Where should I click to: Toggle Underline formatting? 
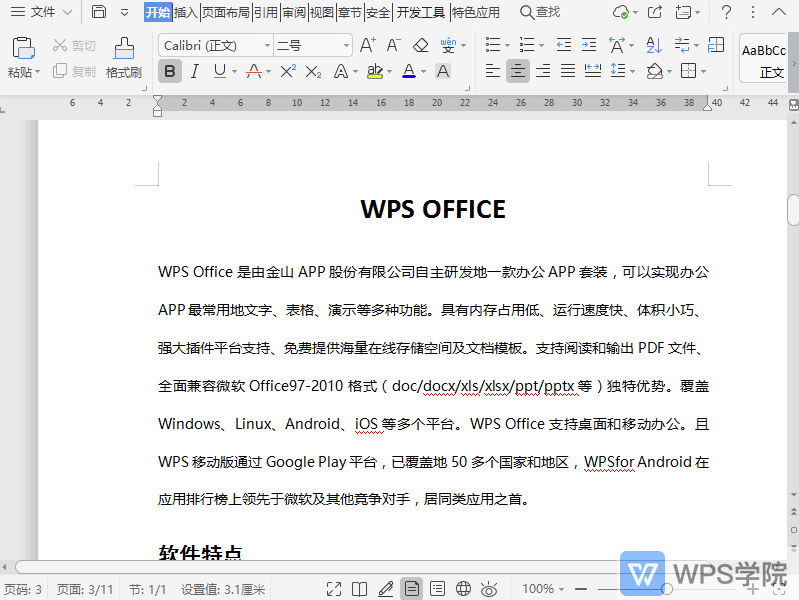click(x=220, y=71)
